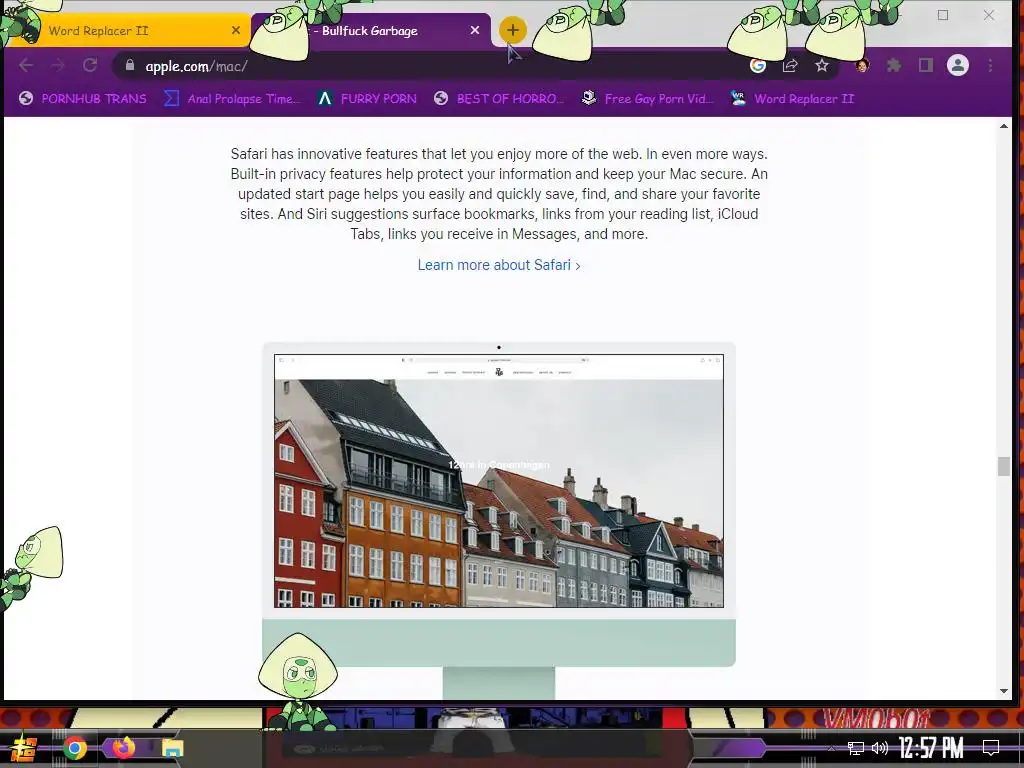Grab the vertical scrollbar thumb

pyautogui.click(x=1004, y=466)
